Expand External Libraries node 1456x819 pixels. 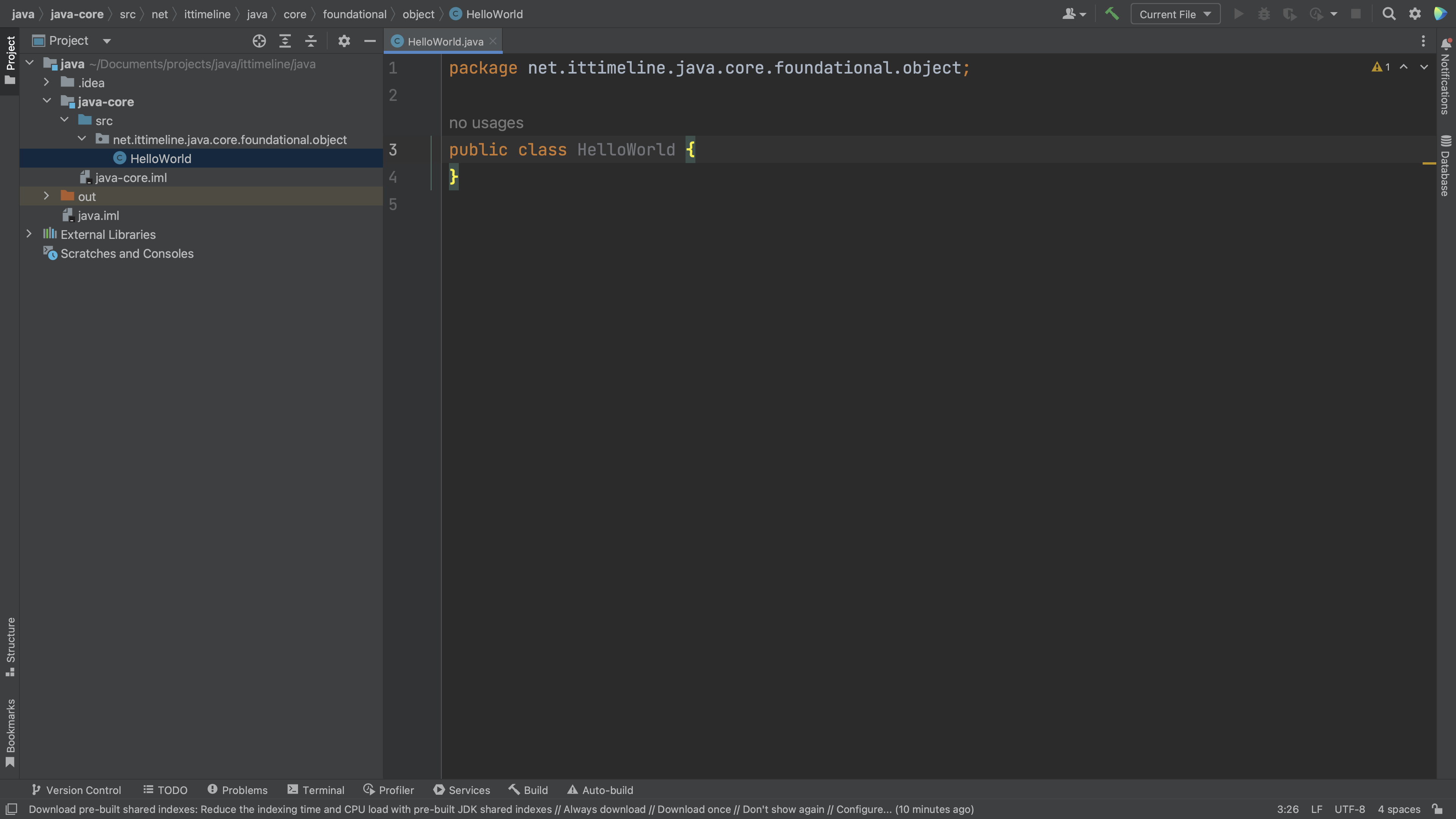pyautogui.click(x=29, y=234)
